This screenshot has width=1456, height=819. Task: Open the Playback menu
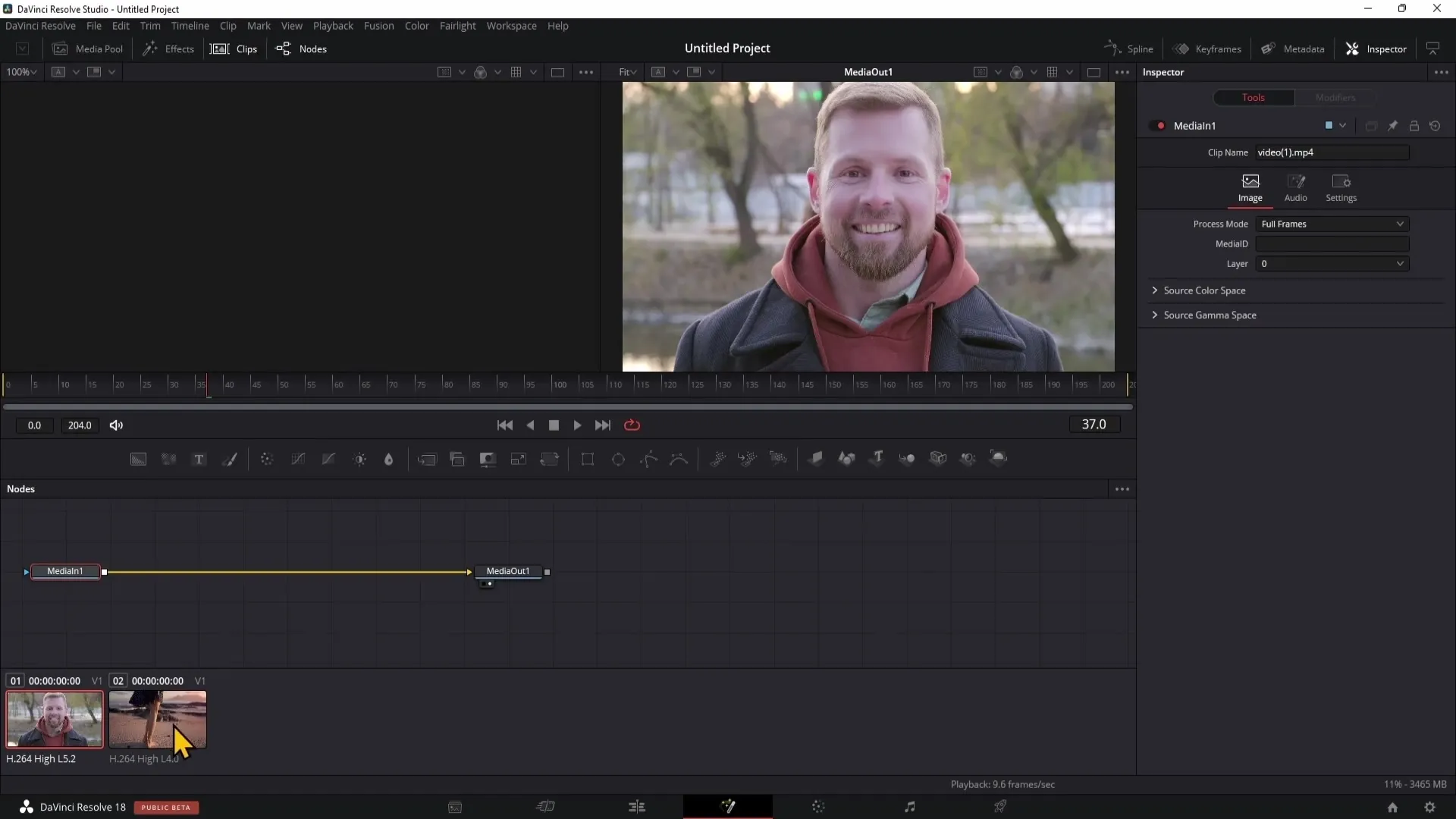[333, 26]
